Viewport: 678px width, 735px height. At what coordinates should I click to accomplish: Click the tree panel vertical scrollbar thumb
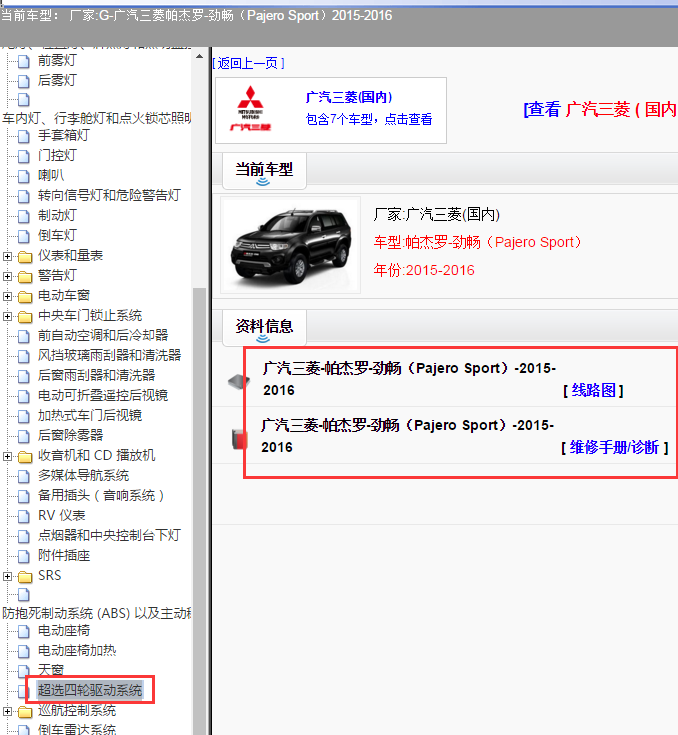click(199, 511)
